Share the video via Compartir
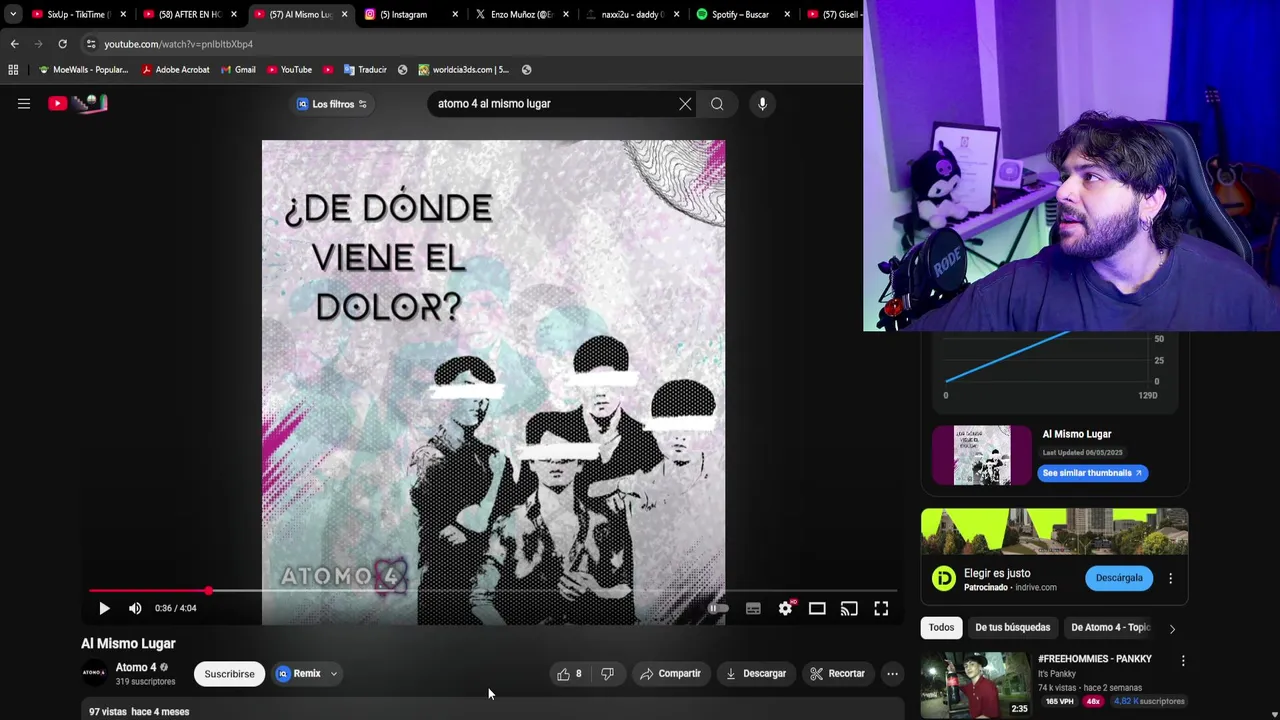Viewport: 1280px width, 720px height. (670, 674)
